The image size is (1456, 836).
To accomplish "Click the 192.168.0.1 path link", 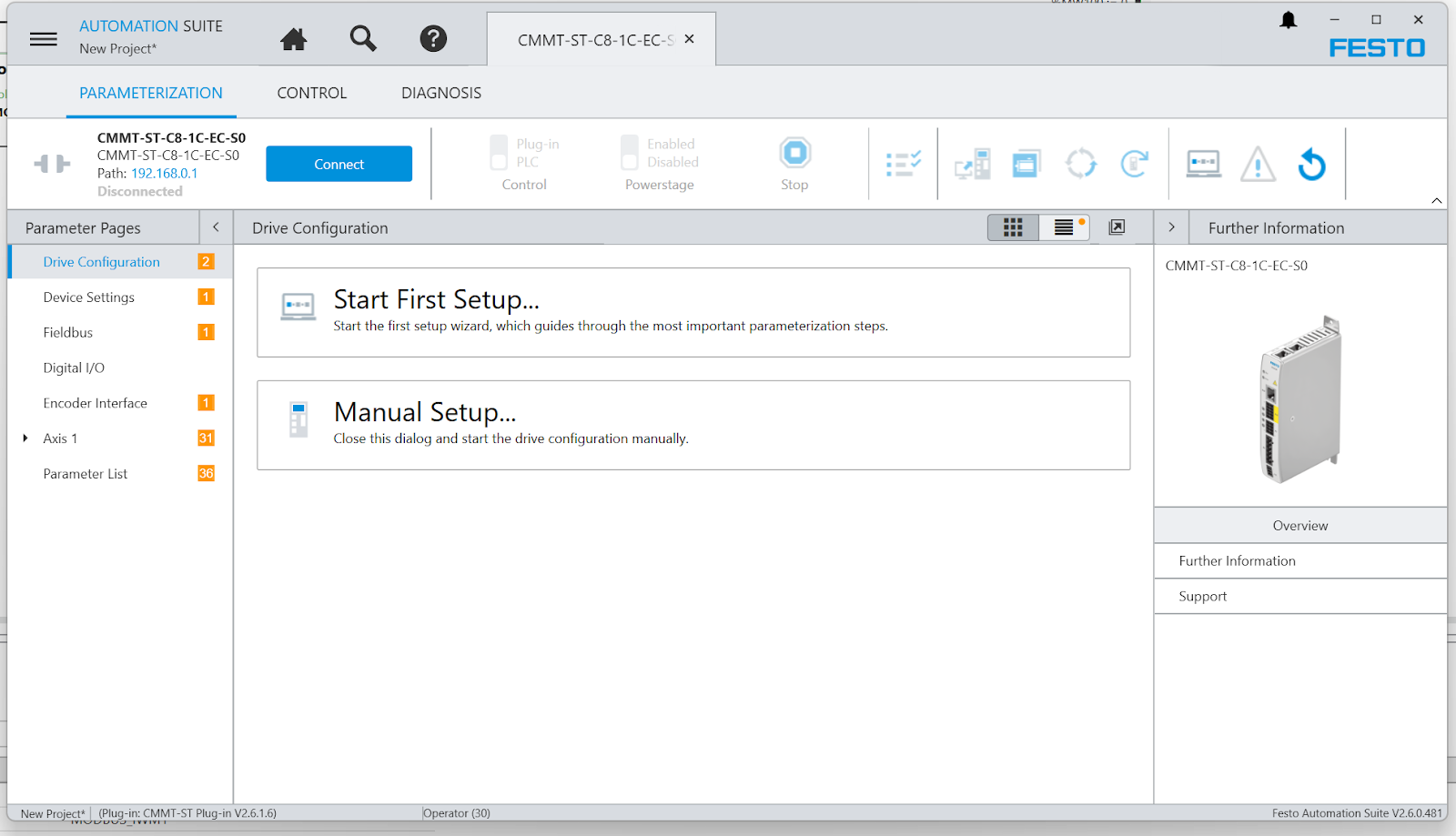I will tap(164, 173).
